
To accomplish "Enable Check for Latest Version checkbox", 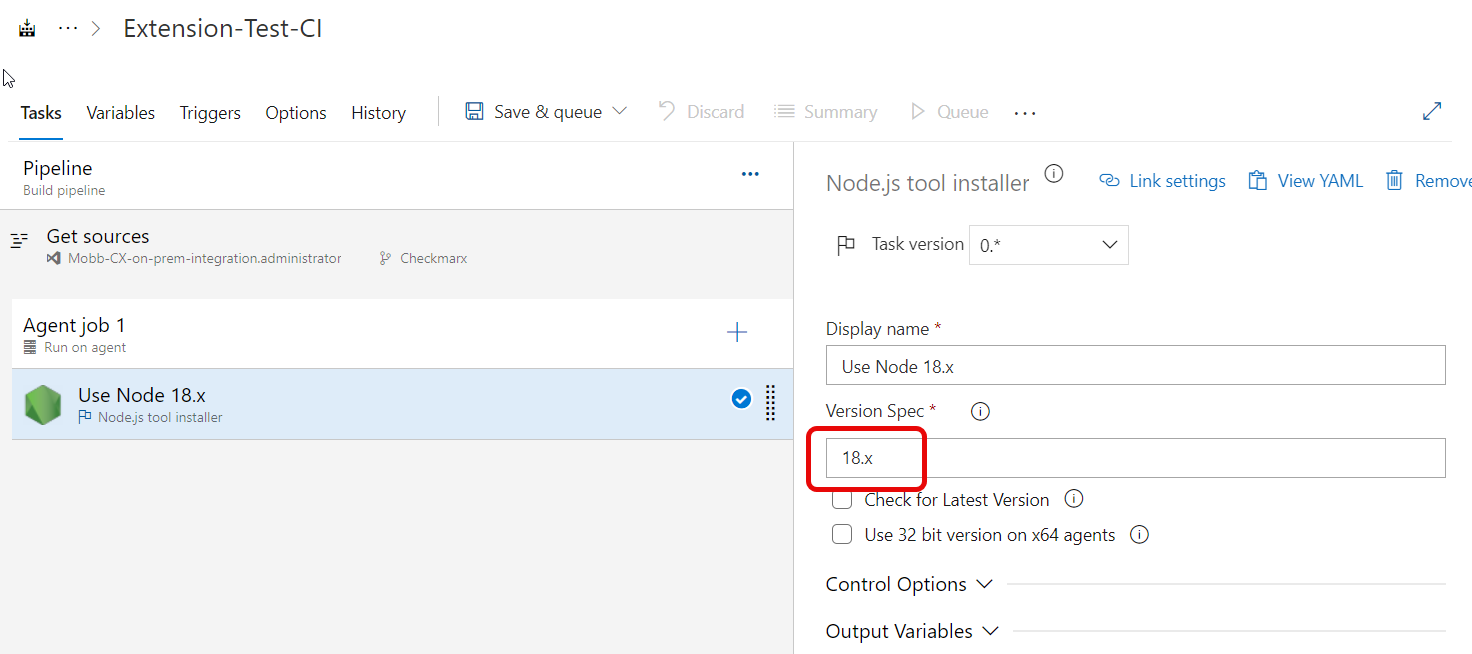I will [842, 500].
